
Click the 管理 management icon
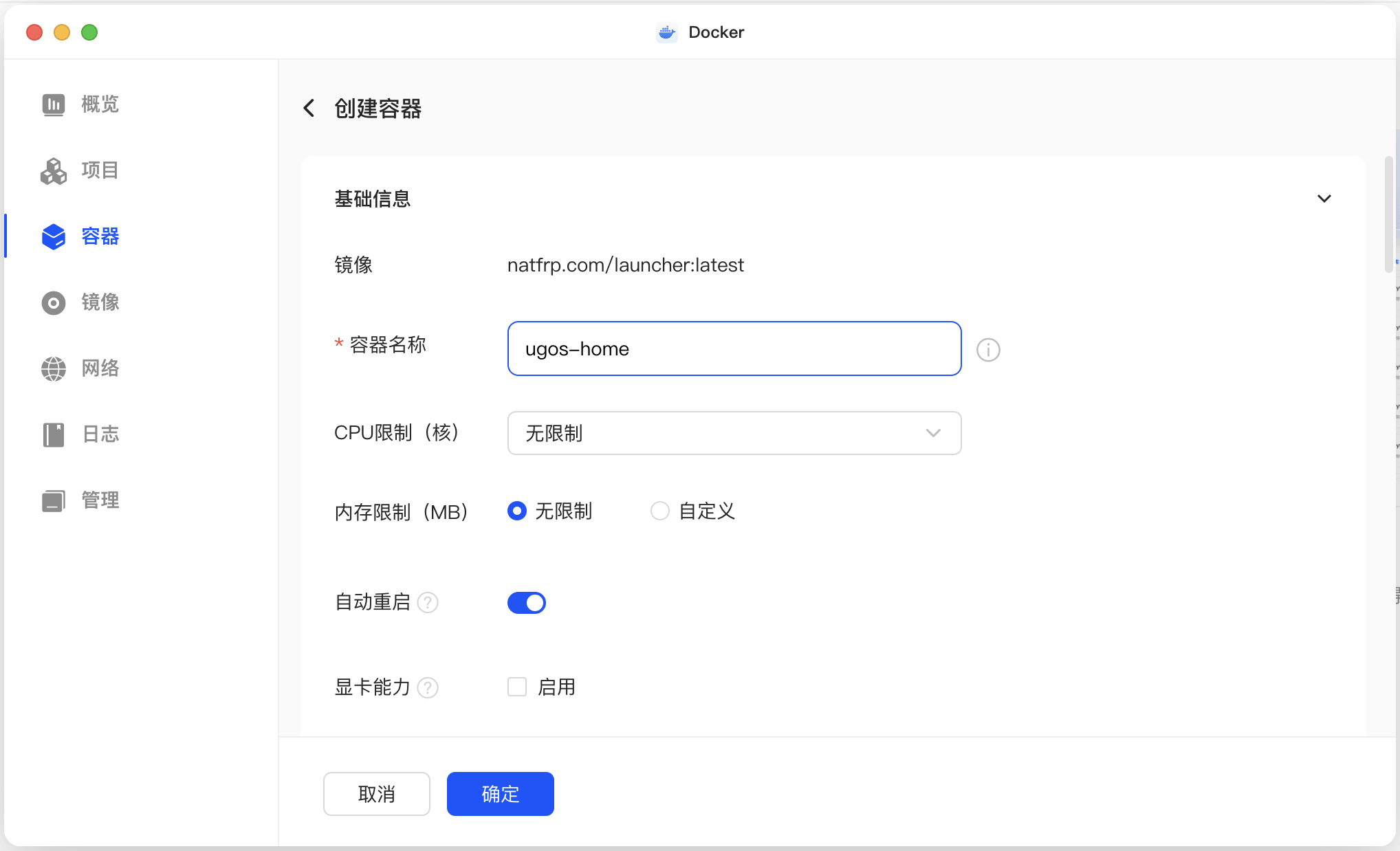(54, 500)
